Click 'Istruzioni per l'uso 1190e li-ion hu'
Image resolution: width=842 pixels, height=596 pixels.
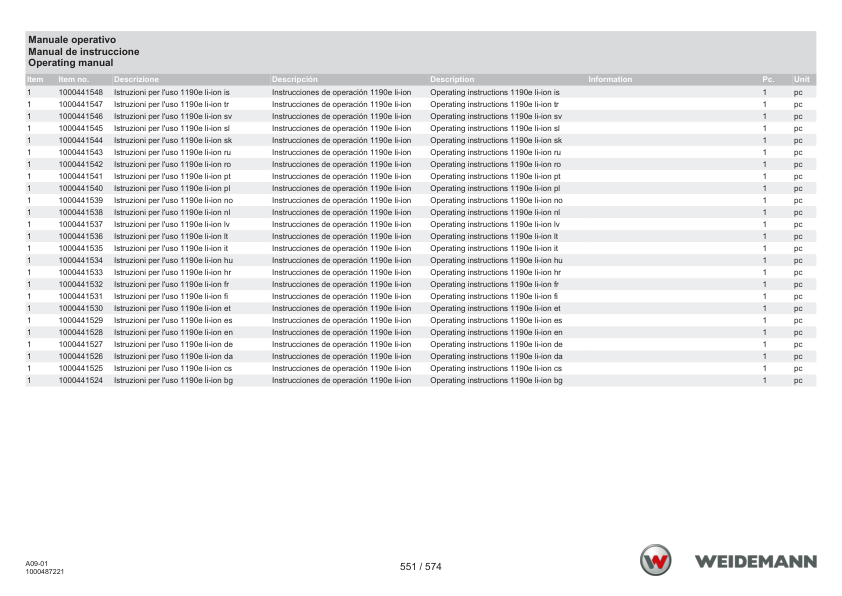(x=173, y=260)
